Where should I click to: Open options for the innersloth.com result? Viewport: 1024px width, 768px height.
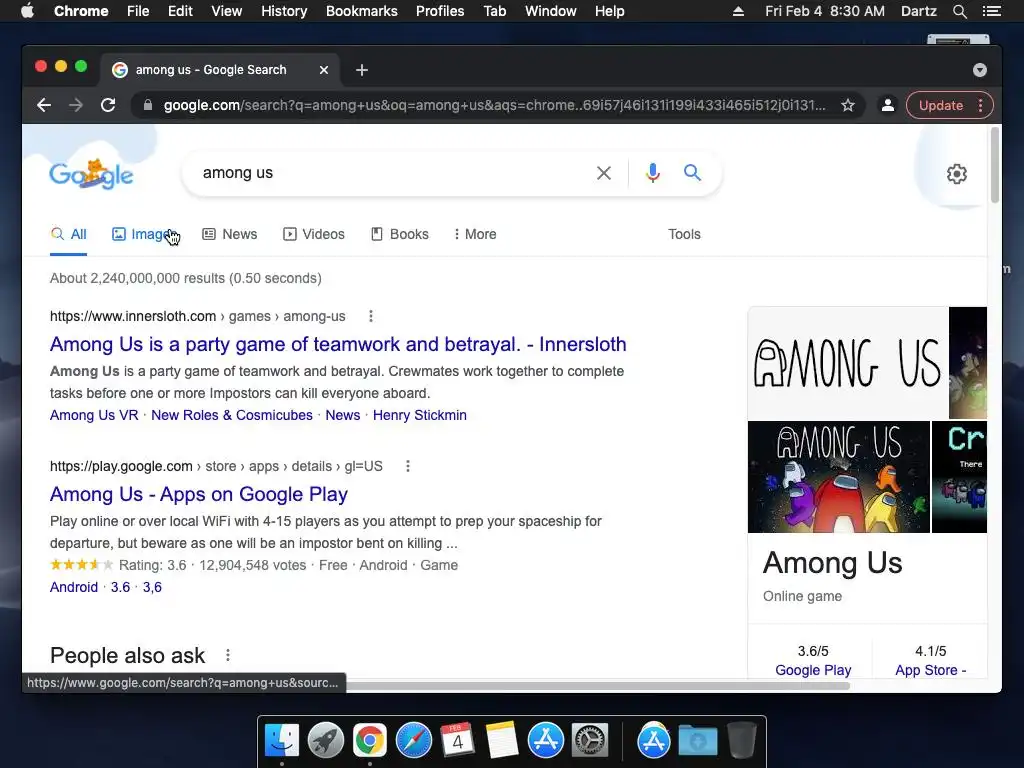click(371, 316)
